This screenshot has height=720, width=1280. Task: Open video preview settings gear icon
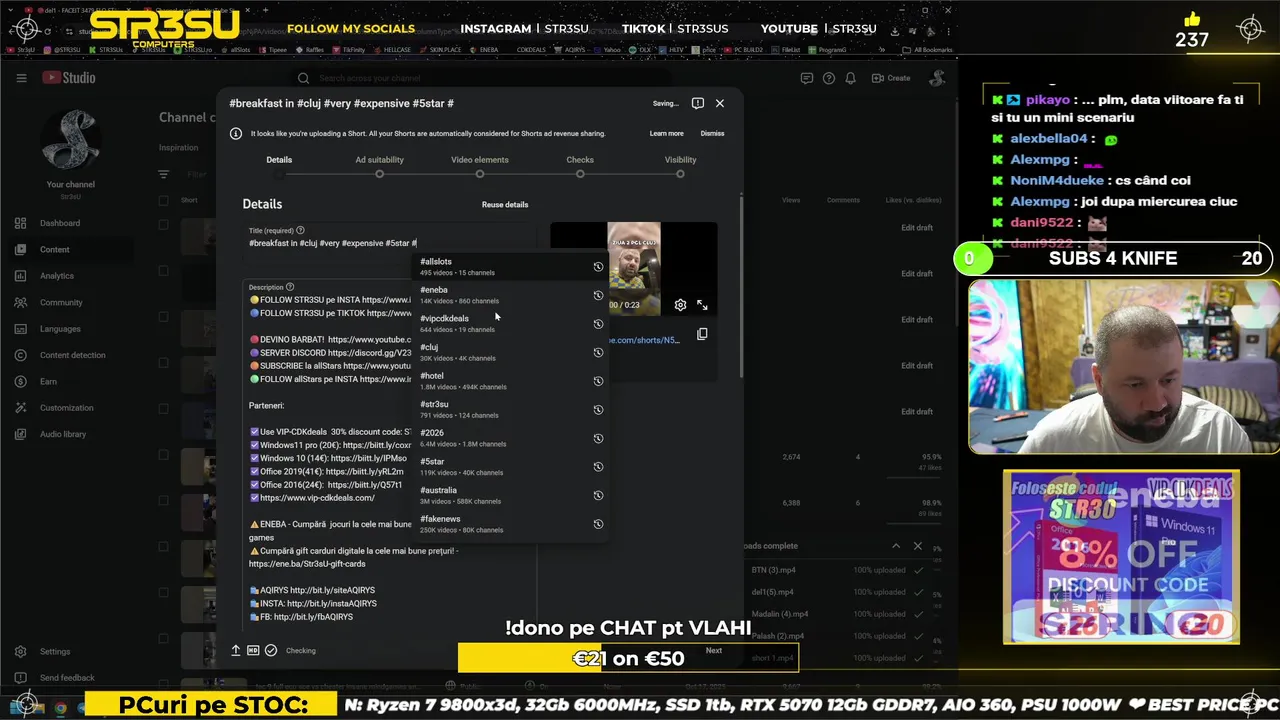(x=680, y=305)
